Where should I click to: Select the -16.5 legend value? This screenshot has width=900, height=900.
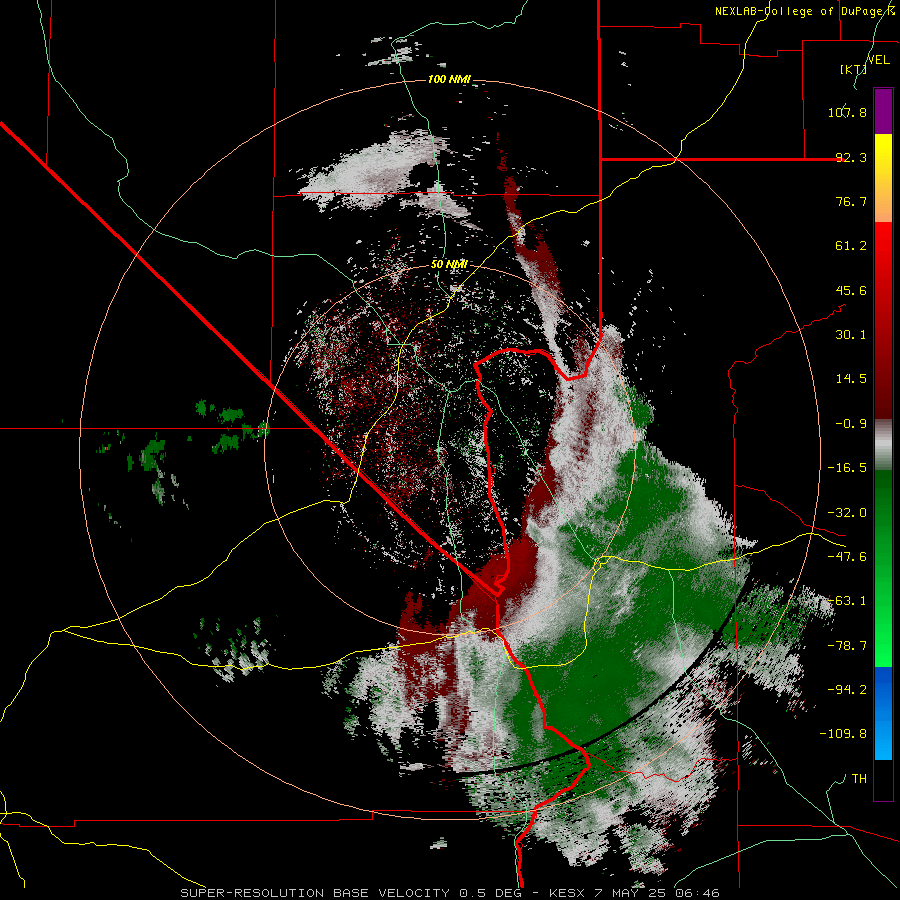[847, 468]
